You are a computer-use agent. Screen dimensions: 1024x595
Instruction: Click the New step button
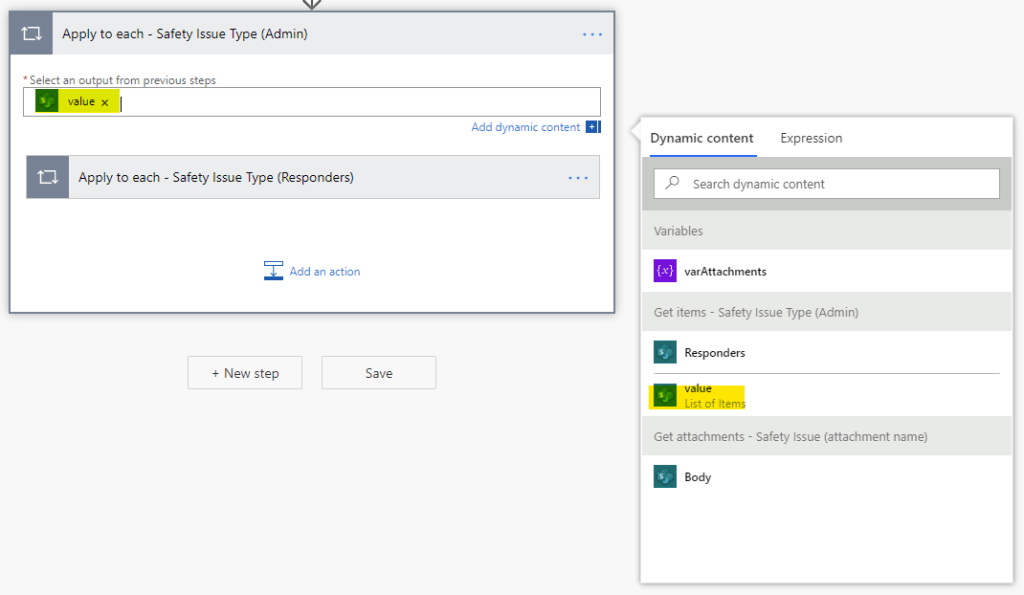[x=245, y=373]
